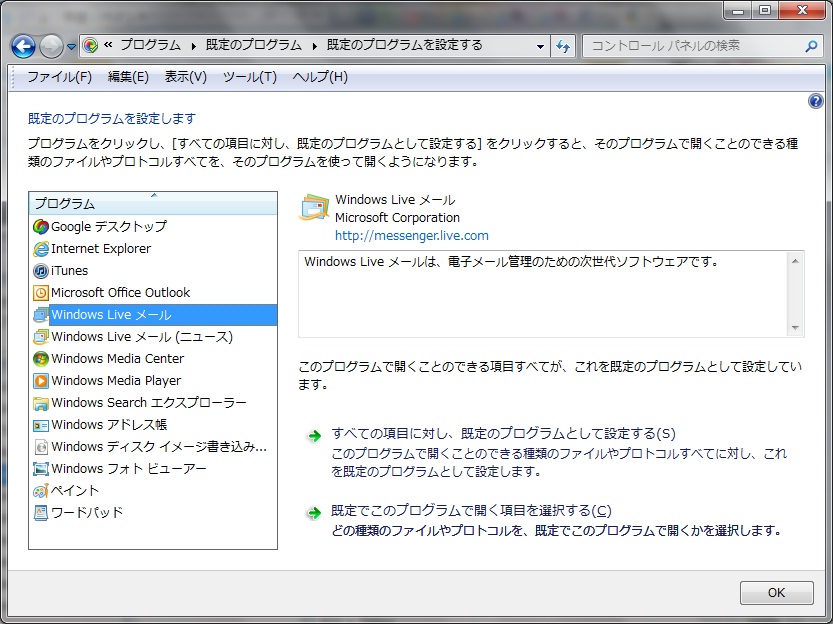This screenshot has height=624, width=833.
Task: Expand the breadcrumb arrow after プログラム
Action: click(x=193, y=46)
